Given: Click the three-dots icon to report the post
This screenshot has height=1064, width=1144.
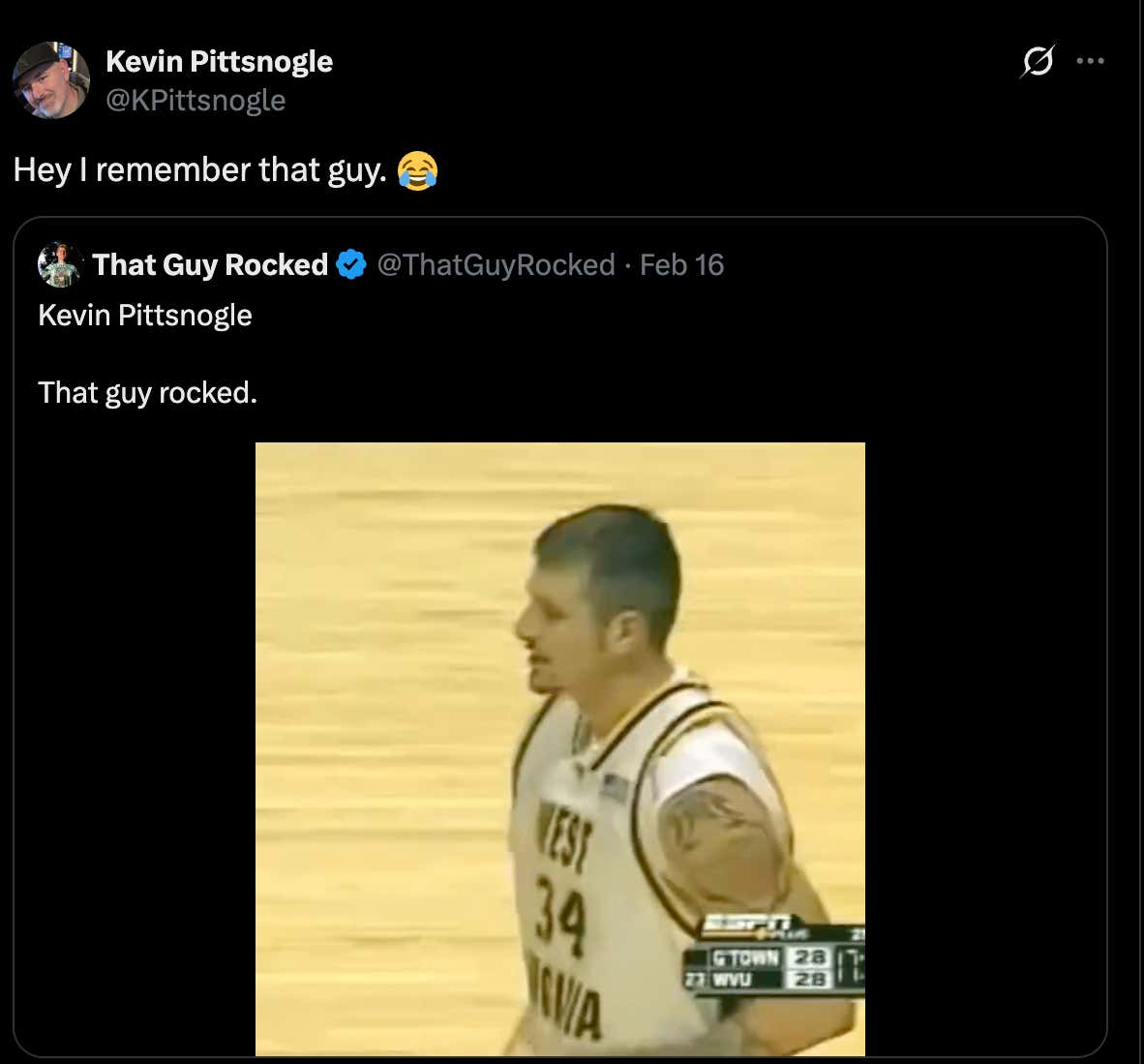Looking at the screenshot, I should [x=1091, y=60].
